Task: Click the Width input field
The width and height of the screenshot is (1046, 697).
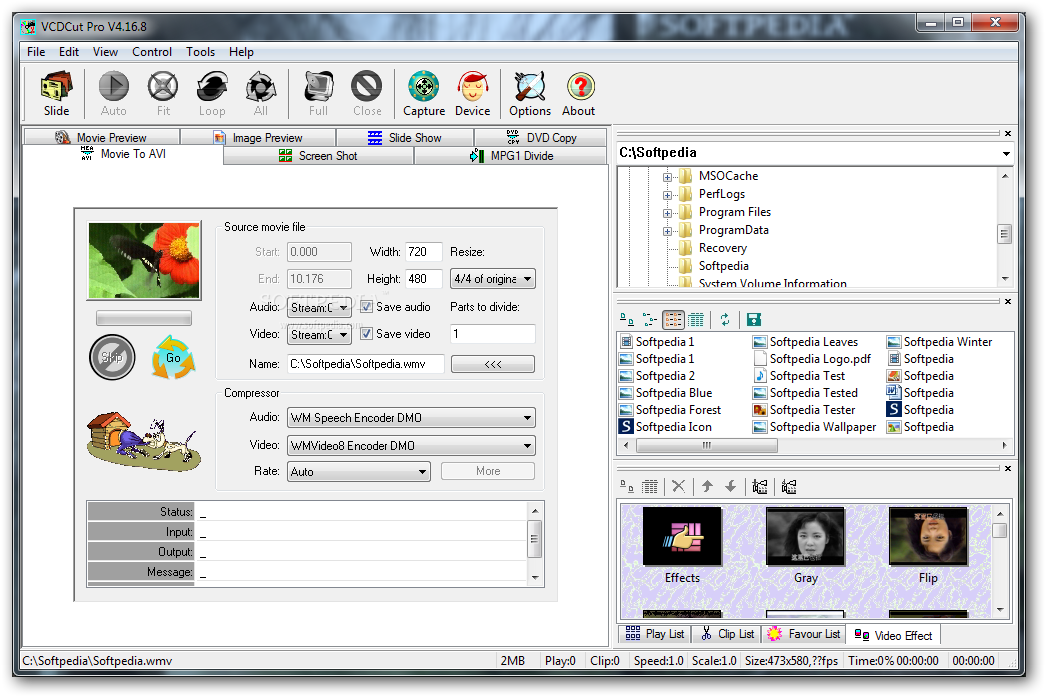Action: [423, 252]
